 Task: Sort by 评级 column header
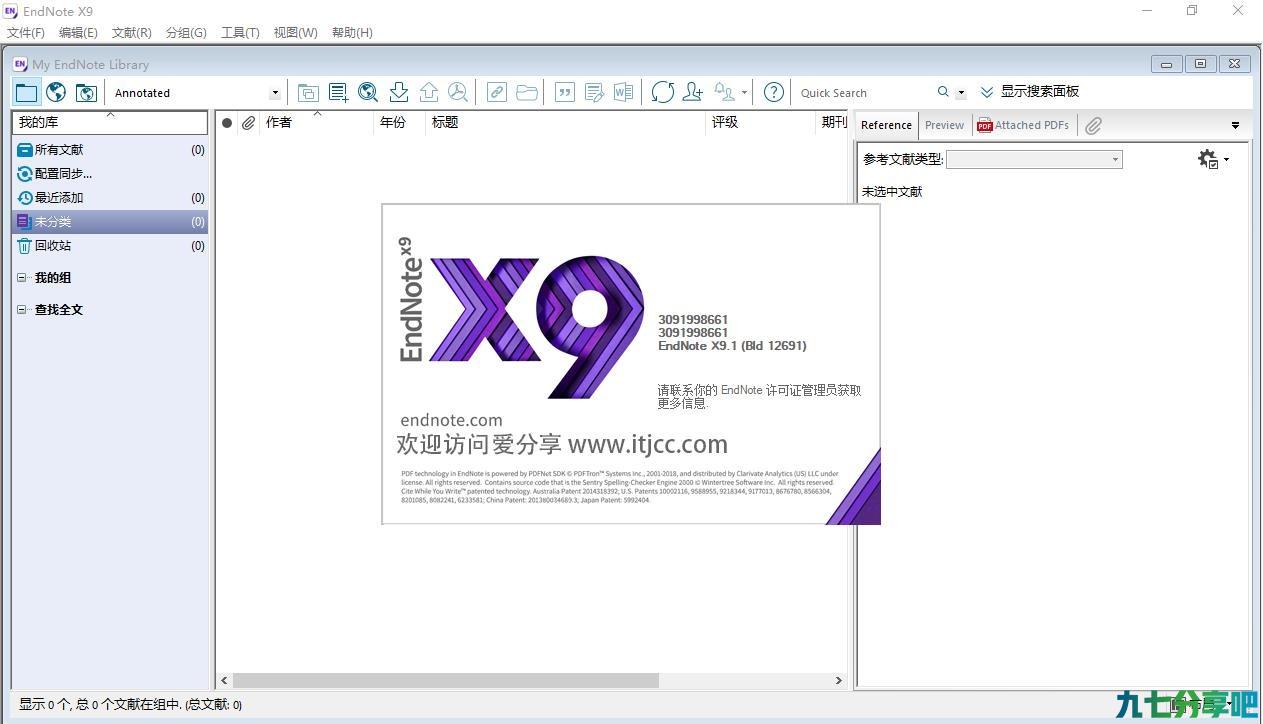point(762,123)
